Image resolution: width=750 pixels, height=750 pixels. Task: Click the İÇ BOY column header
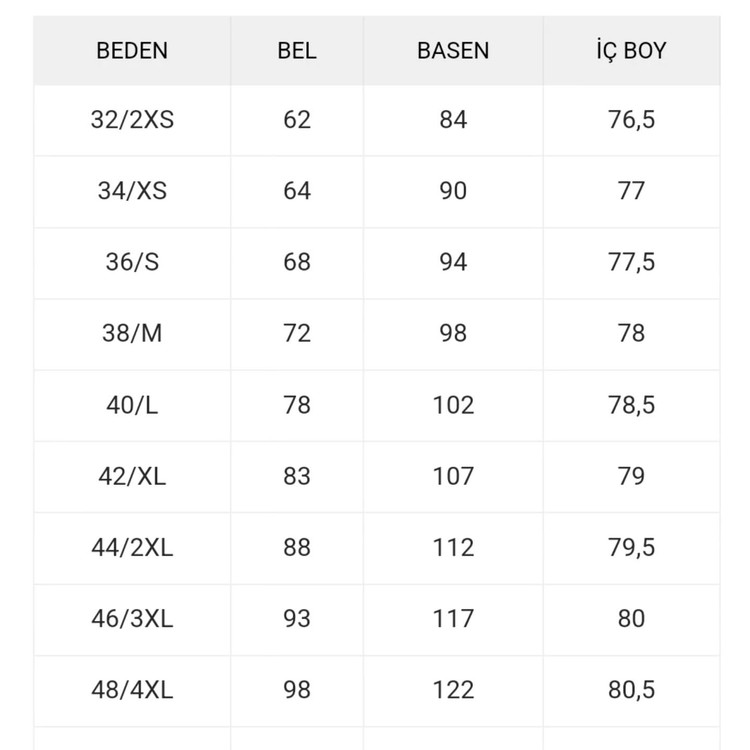point(631,51)
